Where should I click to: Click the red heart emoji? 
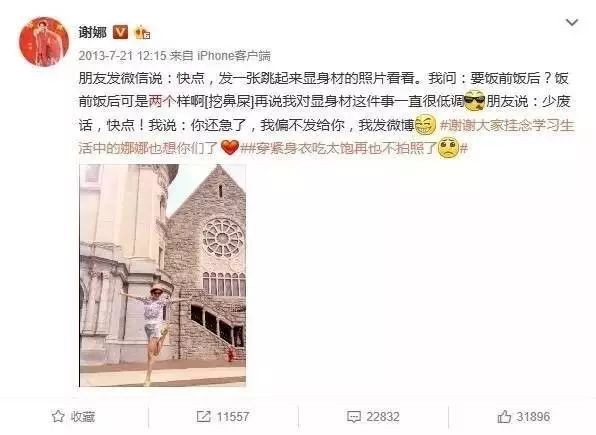[x=230, y=148]
